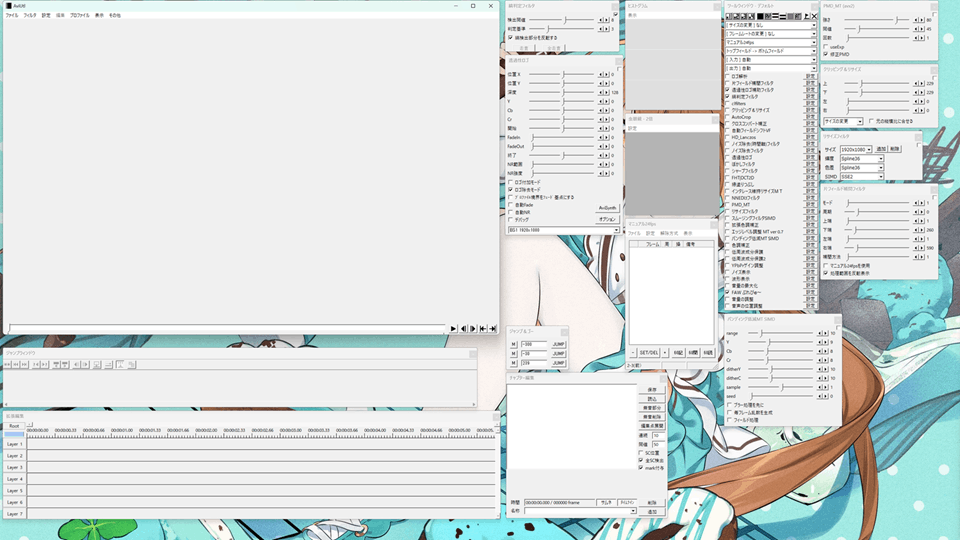
Task: Adjust the 検出閾値 slider in stripe filter window
Action: (562, 20)
